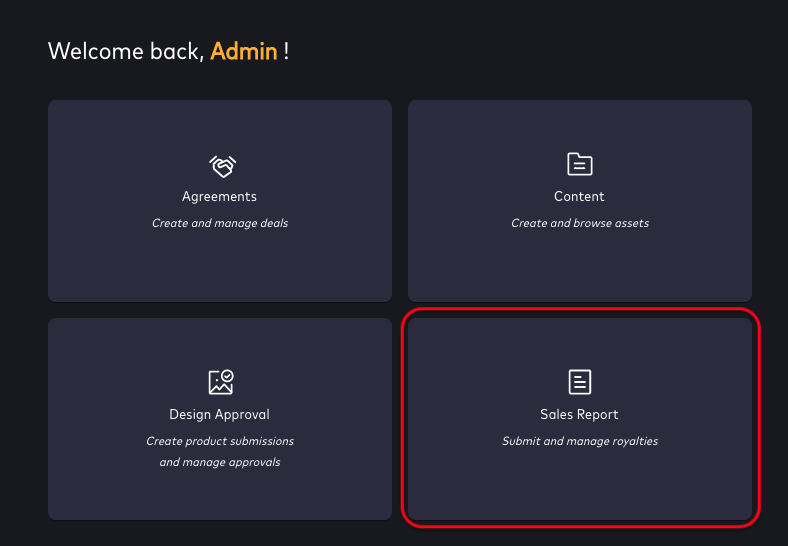Click the Agreements handshake icon
Viewport: 788px width, 546px height.
point(222,166)
